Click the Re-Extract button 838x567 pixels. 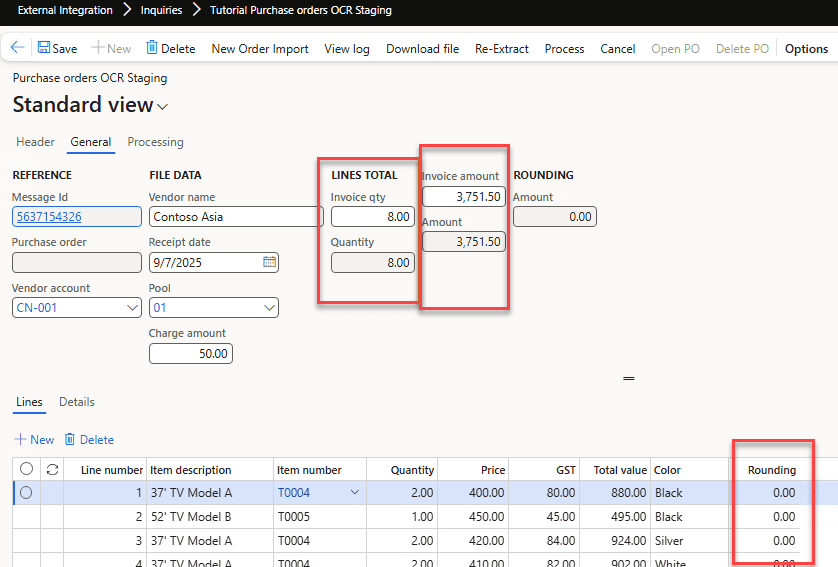tap(501, 48)
